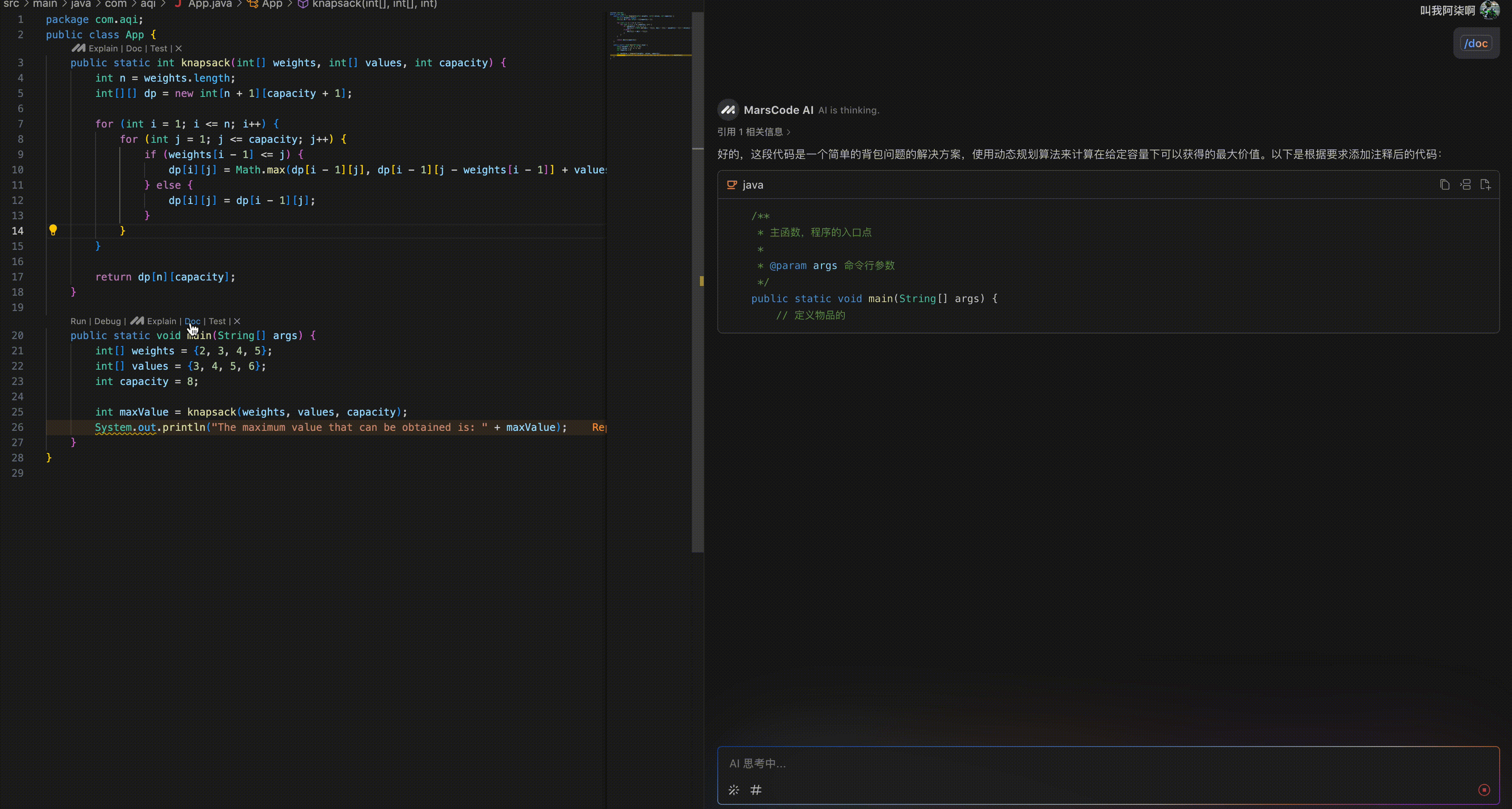Click the # context reference icon

tap(756, 789)
